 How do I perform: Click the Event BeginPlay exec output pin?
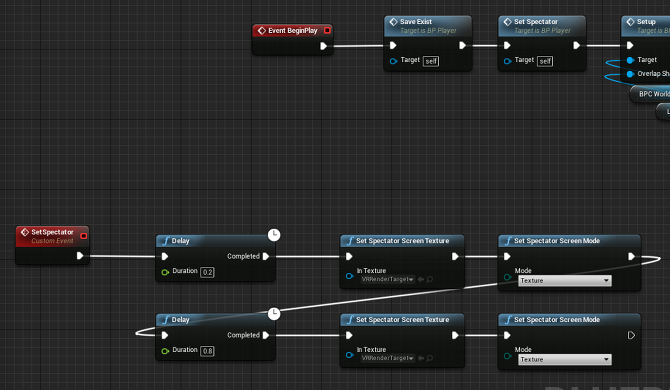point(323,46)
